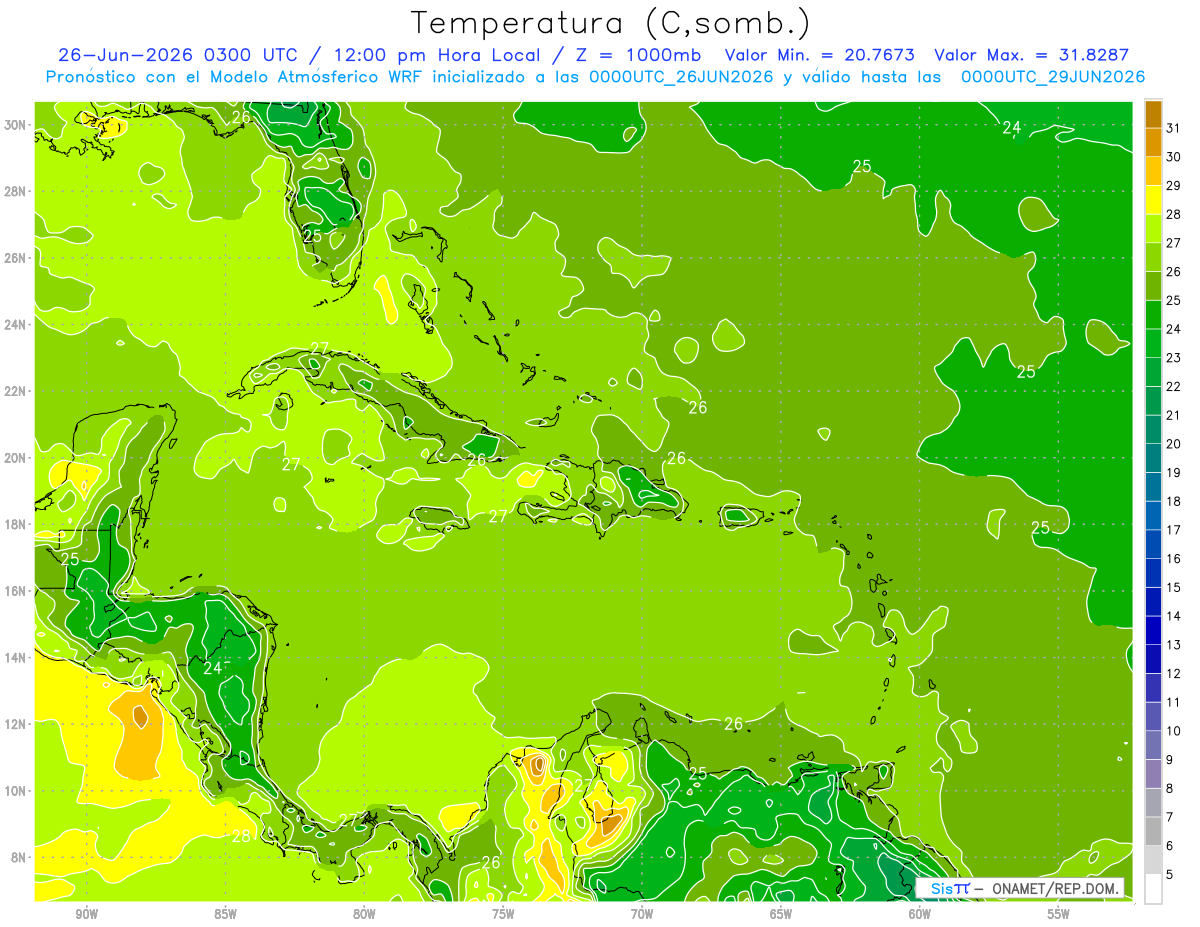Click the "90W" longitude axis label
Image resolution: width=1200 pixels, height=927 pixels.
[86, 913]
